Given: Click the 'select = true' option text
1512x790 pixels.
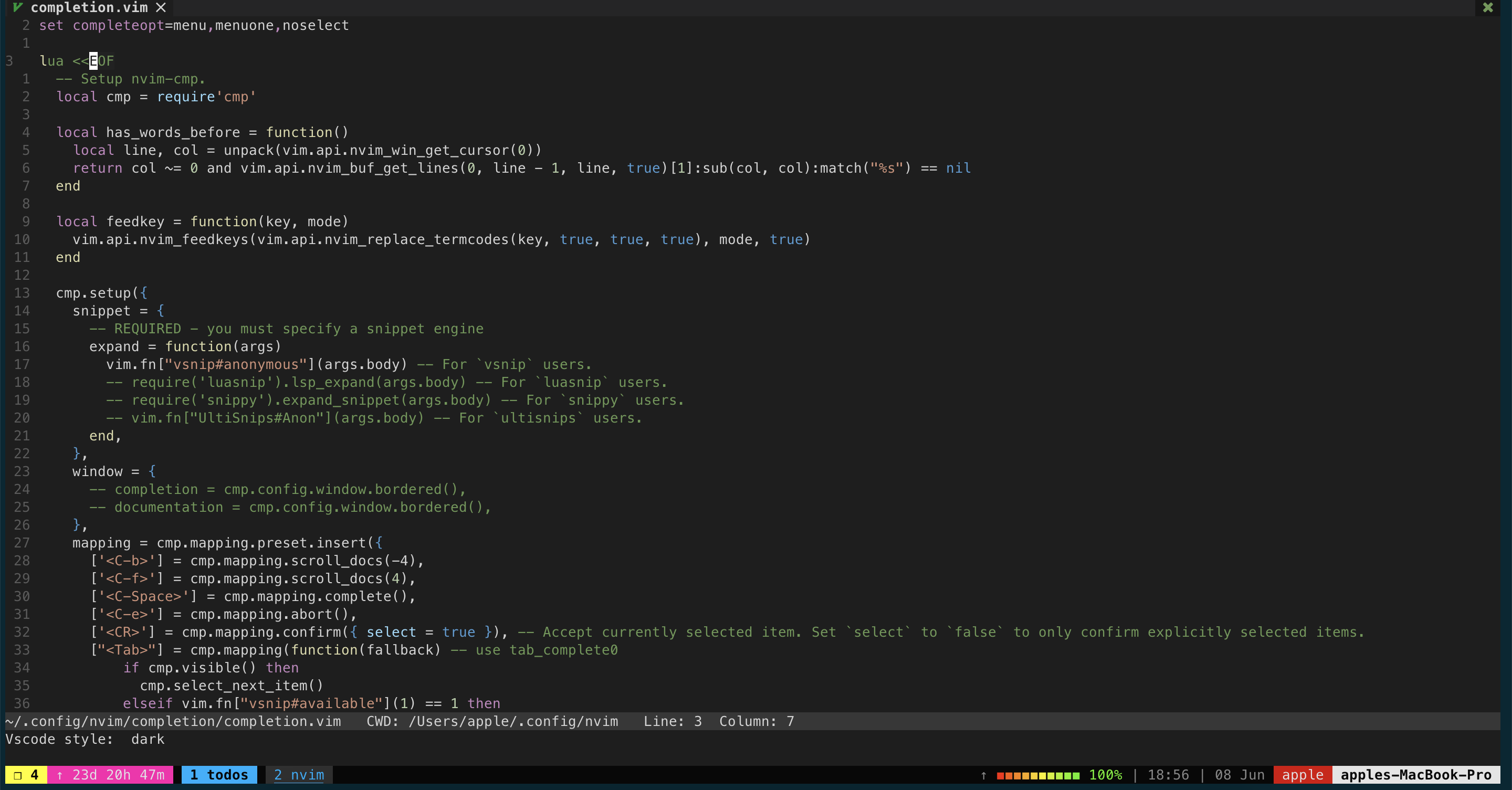Looking at the screenshot, I should (420, 632).
